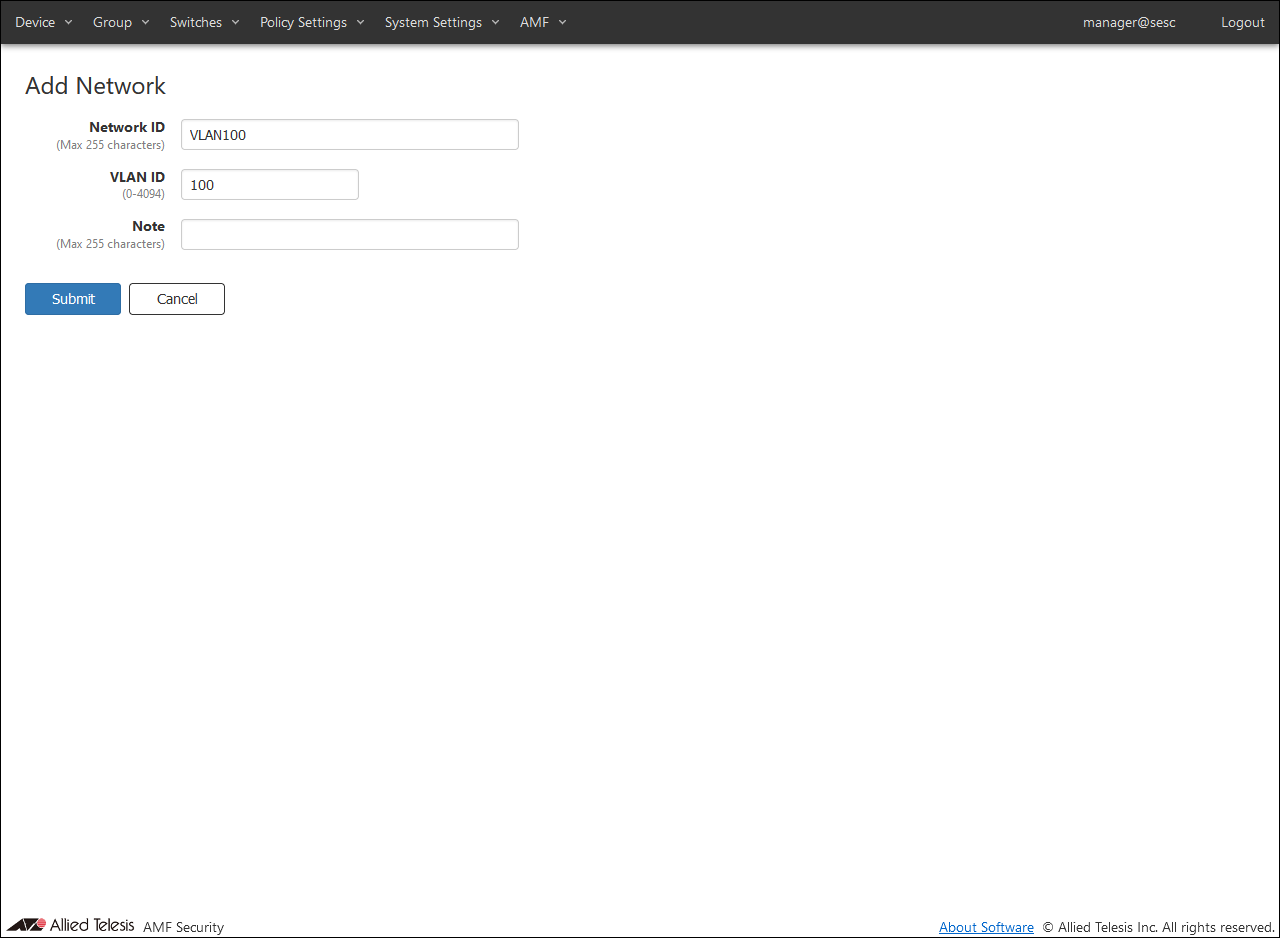
Task: Expand the Device menu chevron arrow
Action: [68, 23]
